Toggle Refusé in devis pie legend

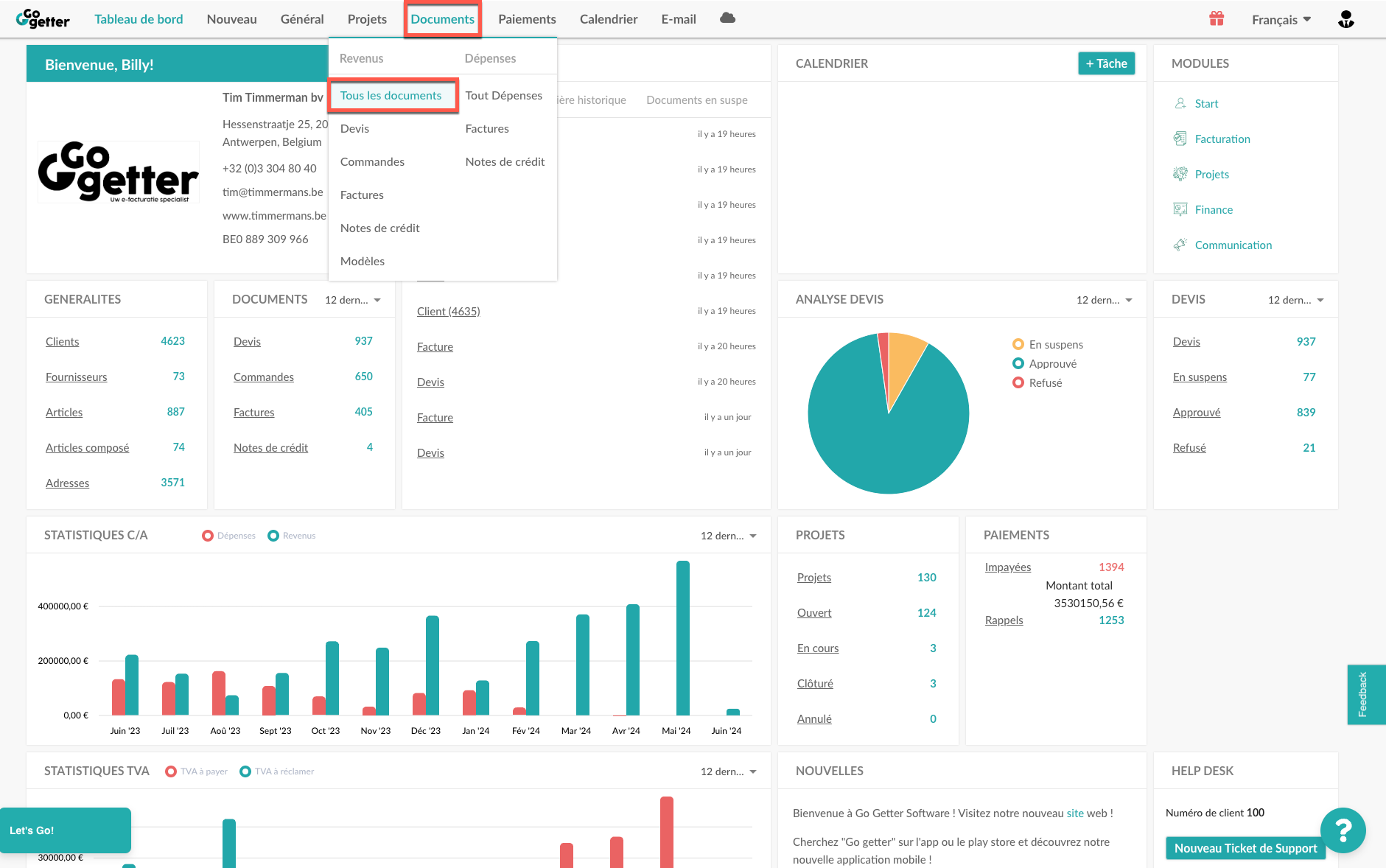1037,382
